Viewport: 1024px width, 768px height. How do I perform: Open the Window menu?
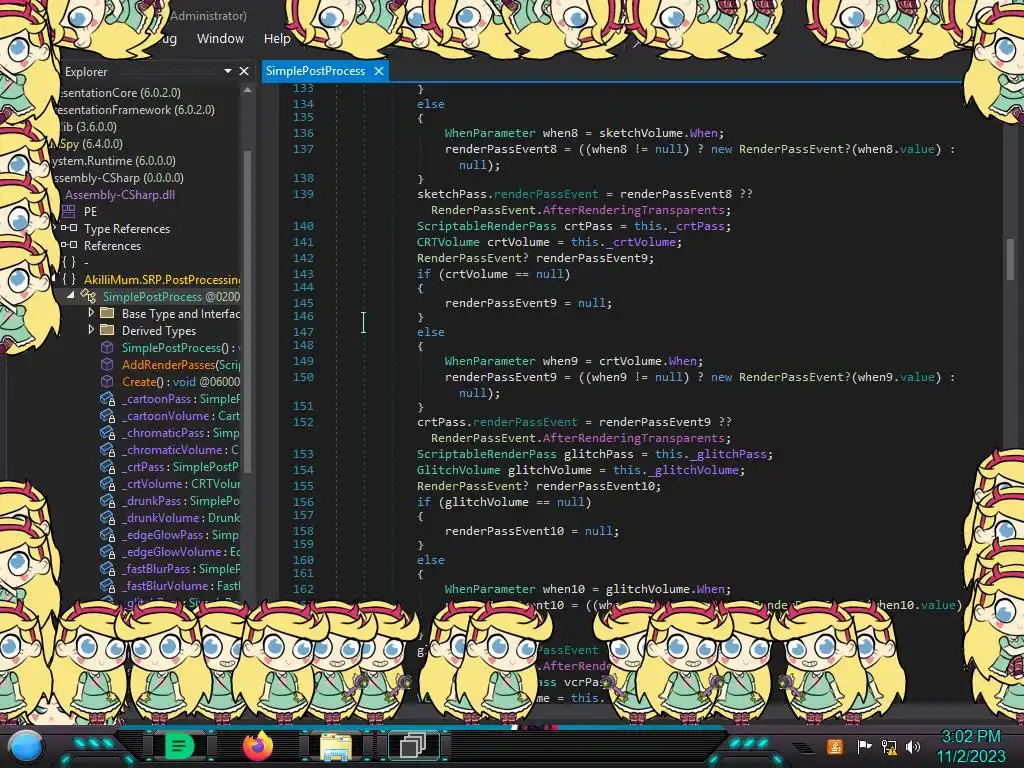pos(220,39)
